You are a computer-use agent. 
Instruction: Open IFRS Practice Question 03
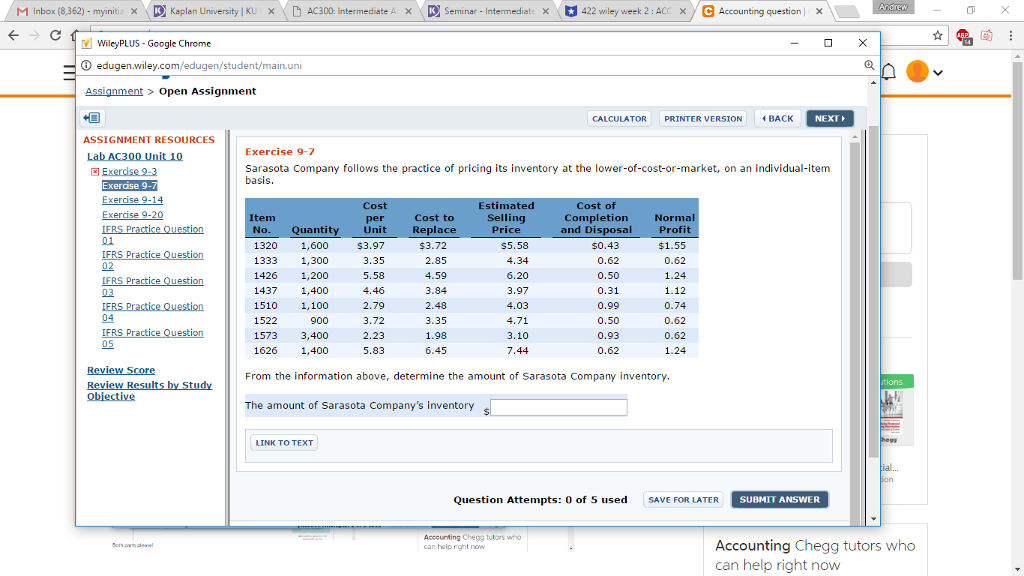pos(152,286)
